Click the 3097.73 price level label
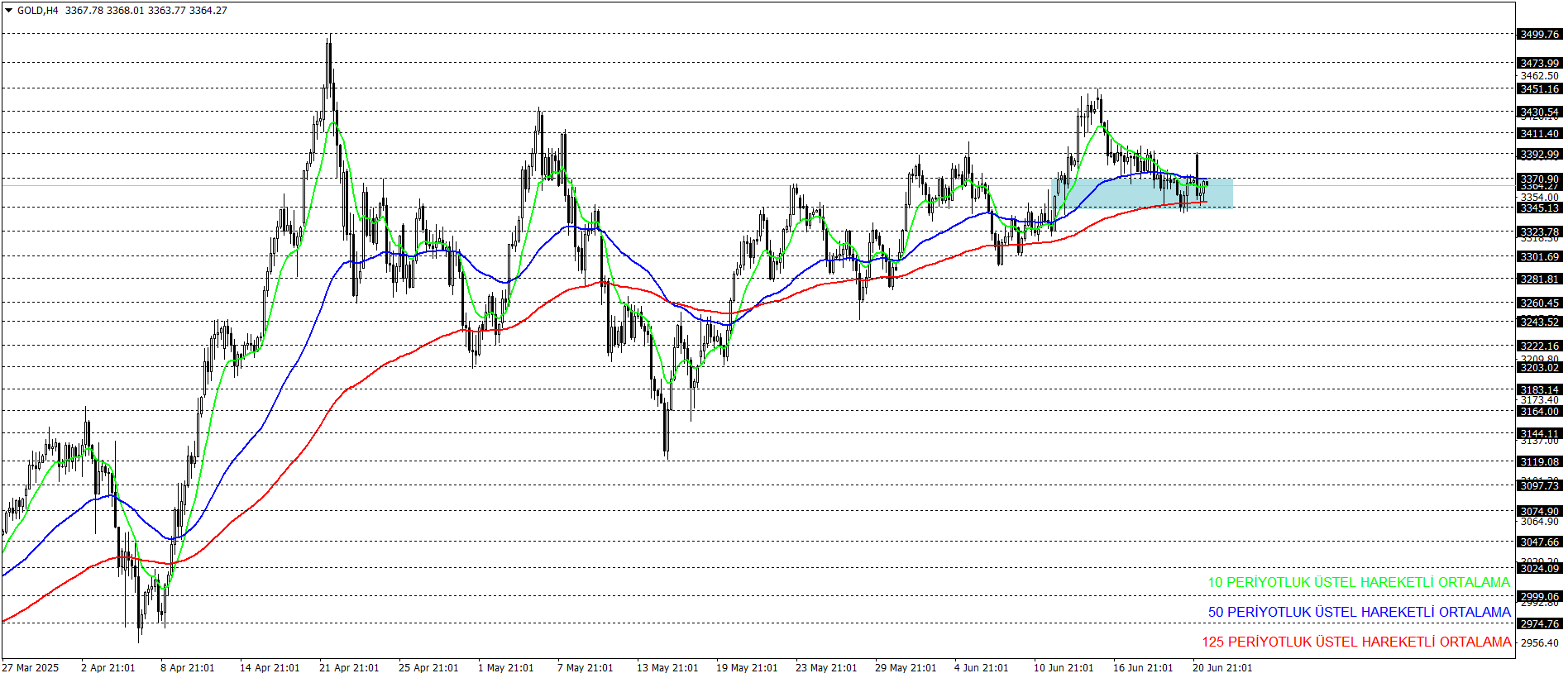 1540,485
